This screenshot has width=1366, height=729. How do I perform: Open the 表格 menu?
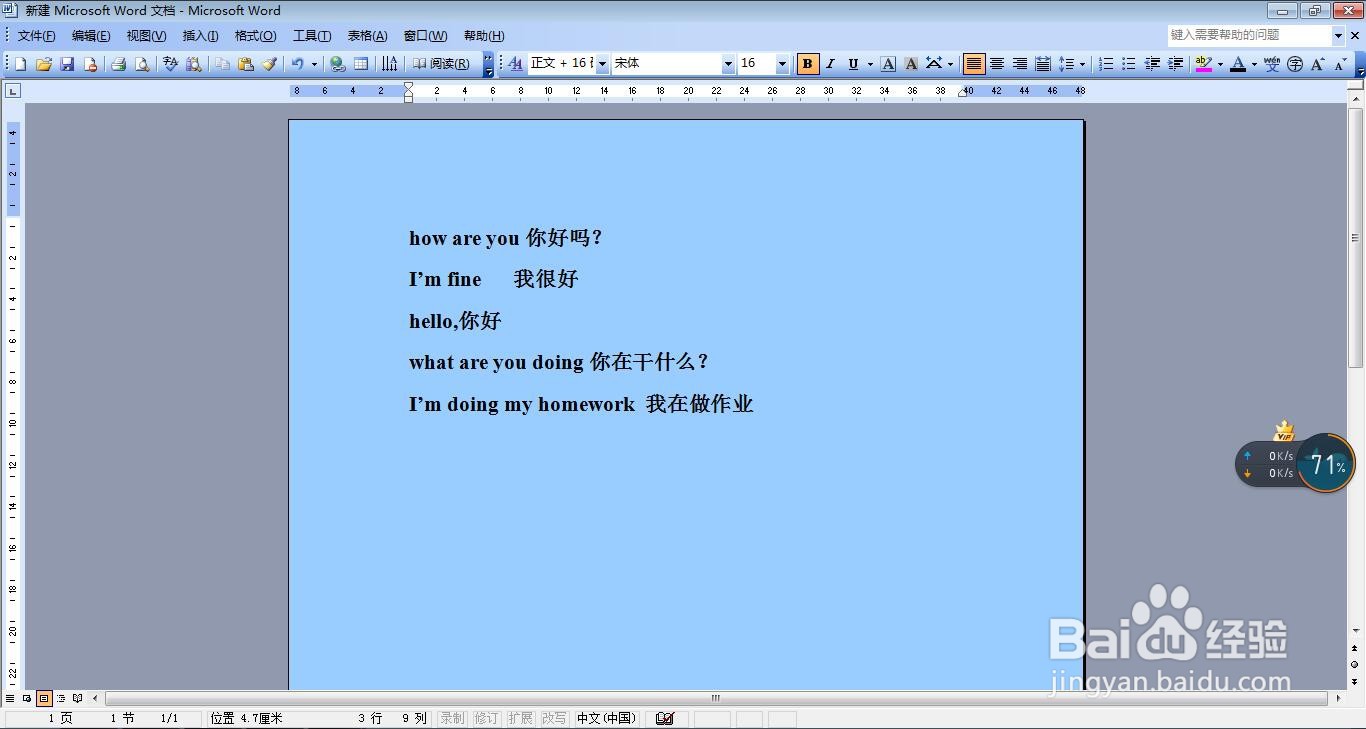pyautogui.click(x=366, y=35)
